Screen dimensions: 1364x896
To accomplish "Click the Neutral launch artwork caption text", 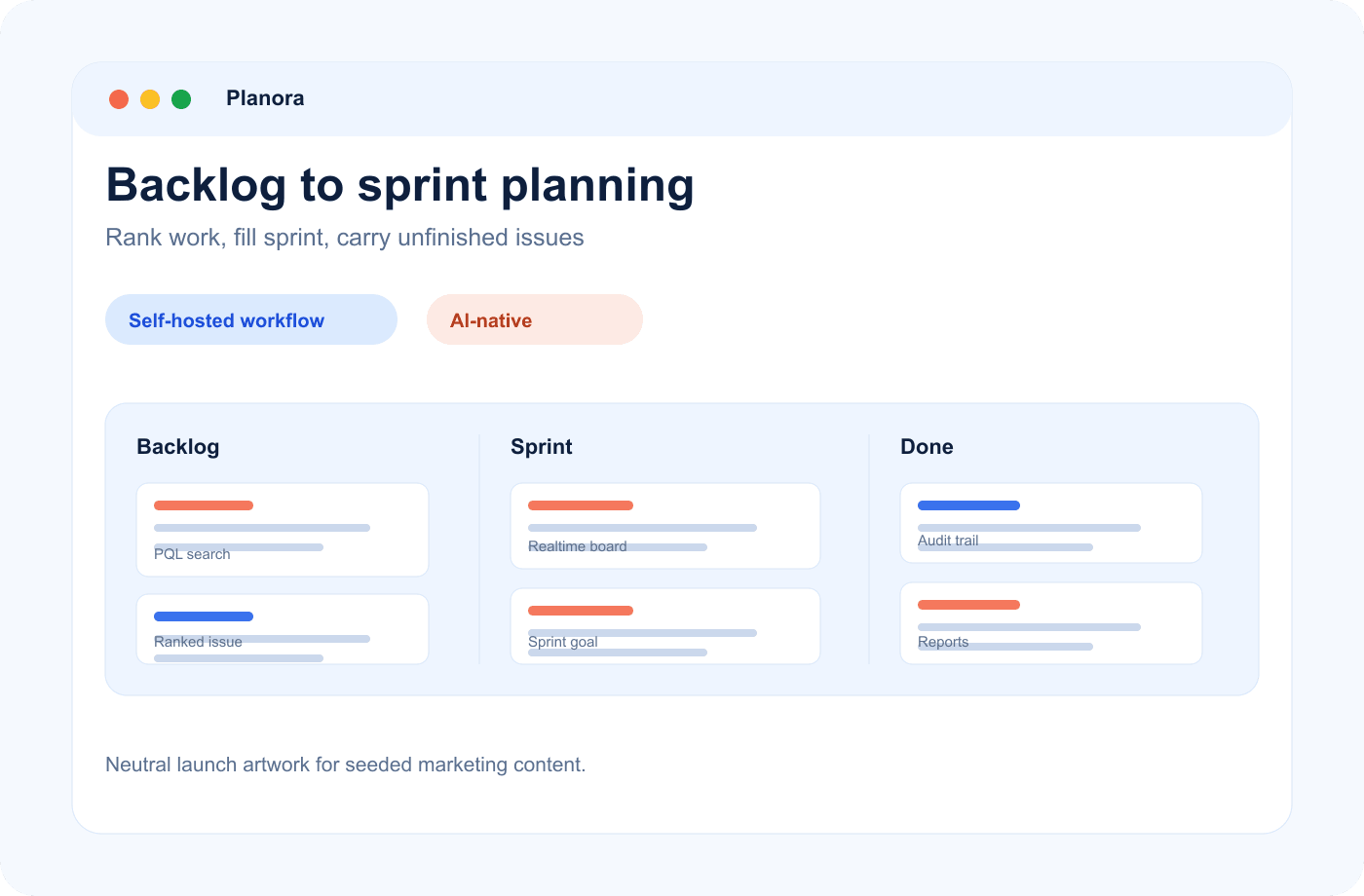I will [x=346, y=765].
